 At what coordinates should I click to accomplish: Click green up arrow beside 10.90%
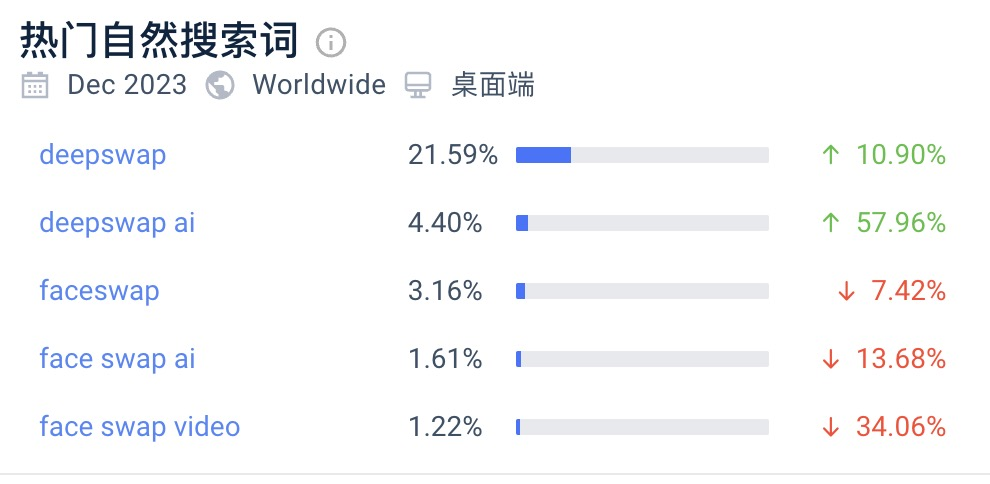coord(829,155)
